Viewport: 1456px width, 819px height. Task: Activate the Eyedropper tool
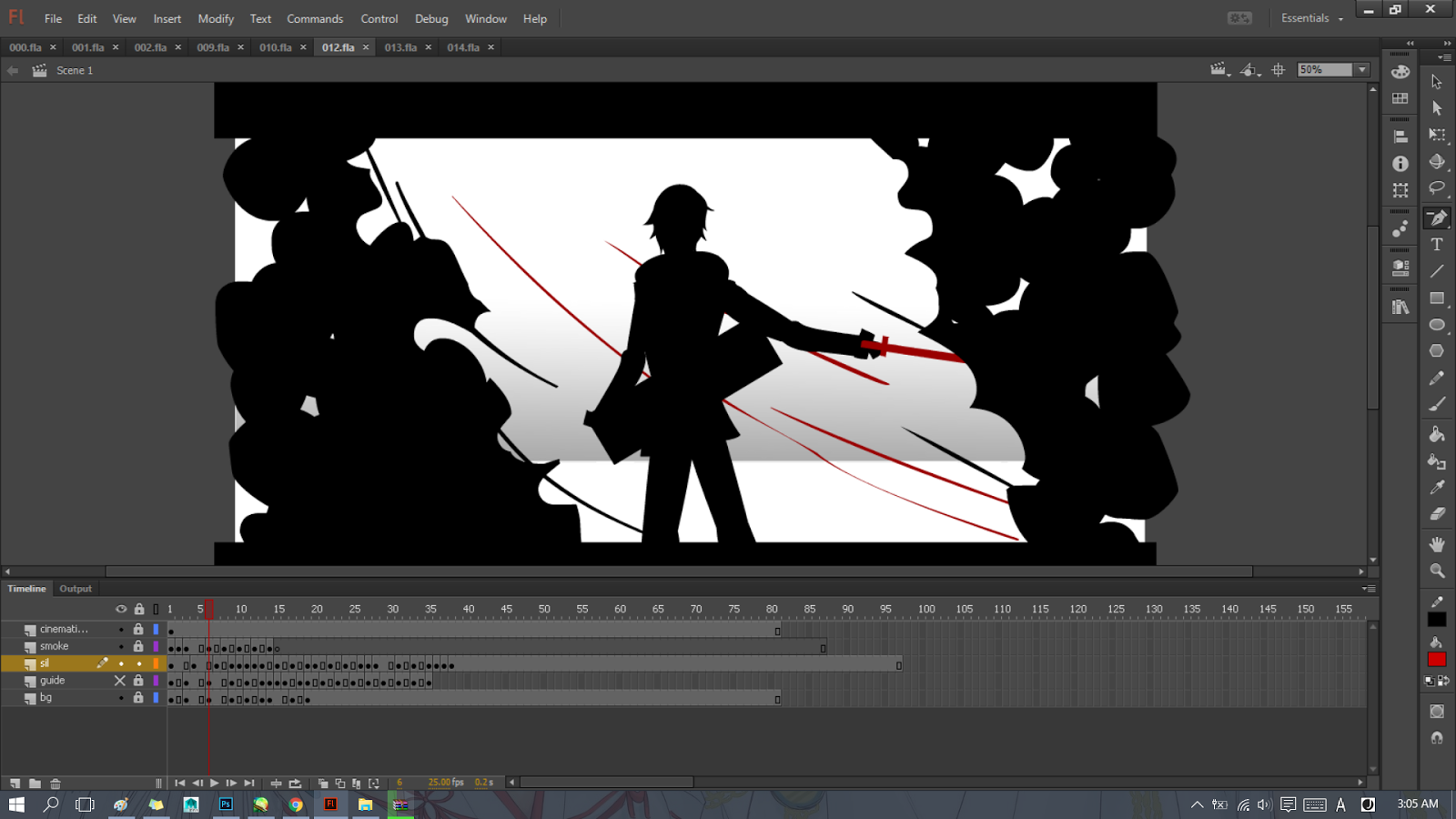click(x=1438, y=488)
